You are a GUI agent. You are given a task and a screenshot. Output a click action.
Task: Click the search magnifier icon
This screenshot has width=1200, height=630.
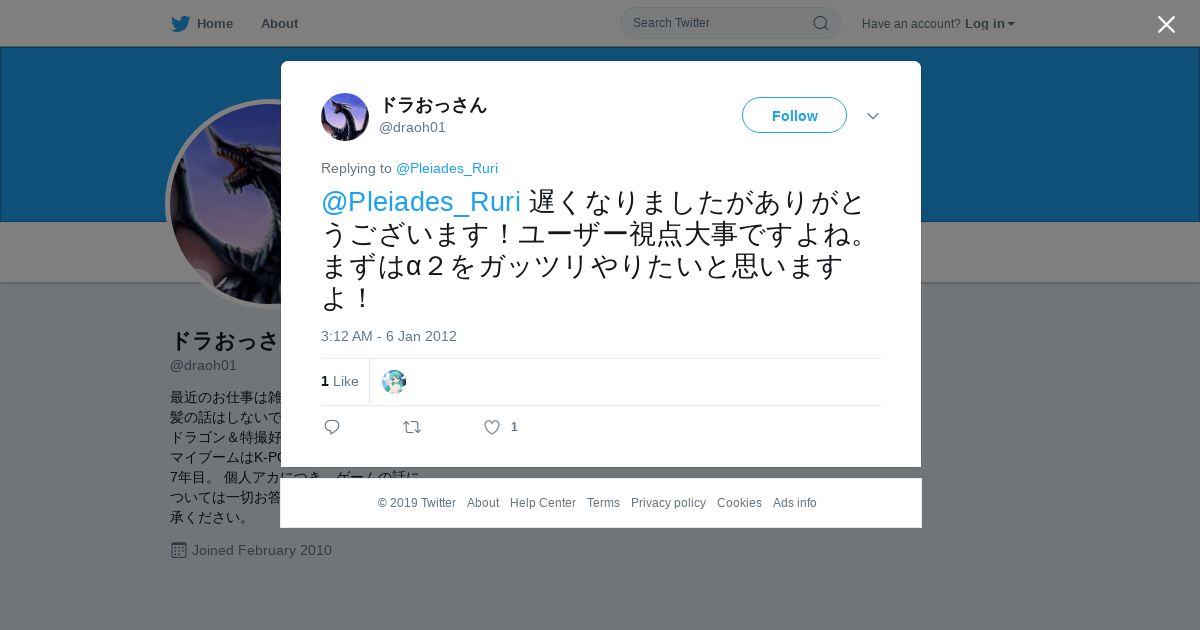[x=820, y=23]
